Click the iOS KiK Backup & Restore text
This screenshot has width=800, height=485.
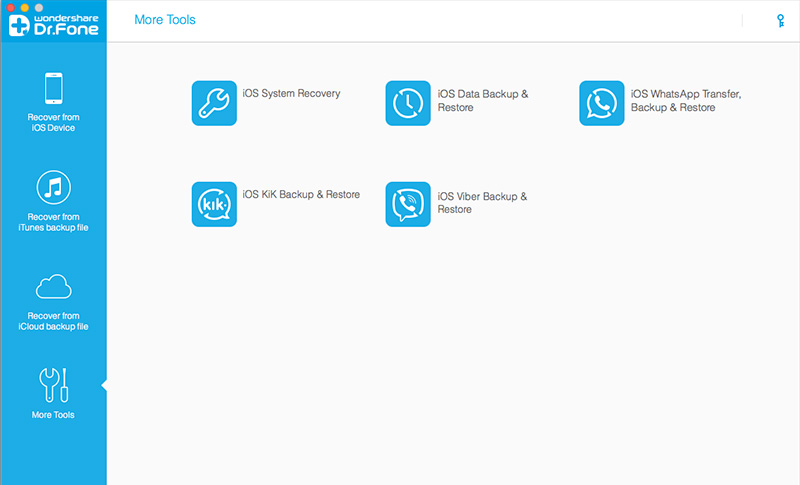301,194
